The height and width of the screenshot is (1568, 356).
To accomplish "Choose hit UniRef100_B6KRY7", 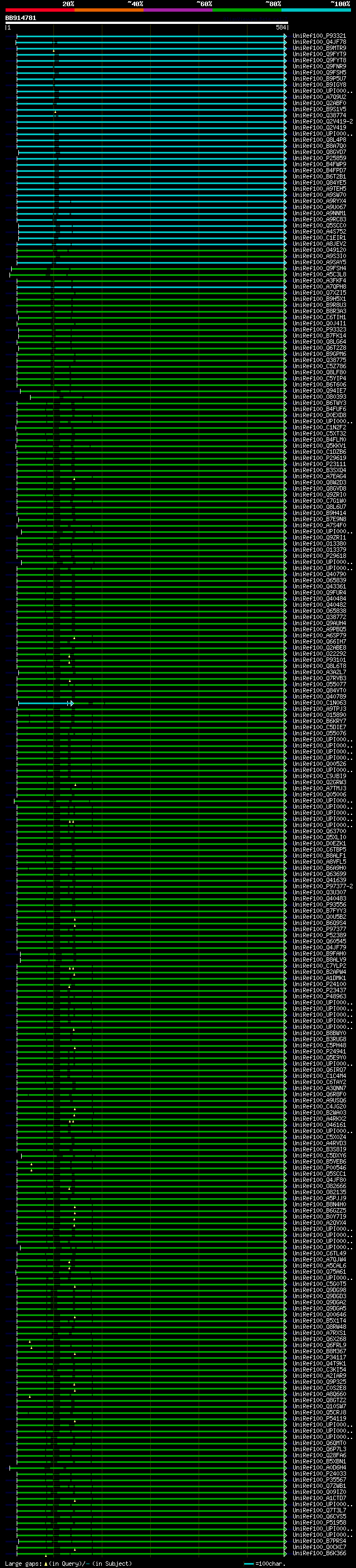I will (319, 721).
